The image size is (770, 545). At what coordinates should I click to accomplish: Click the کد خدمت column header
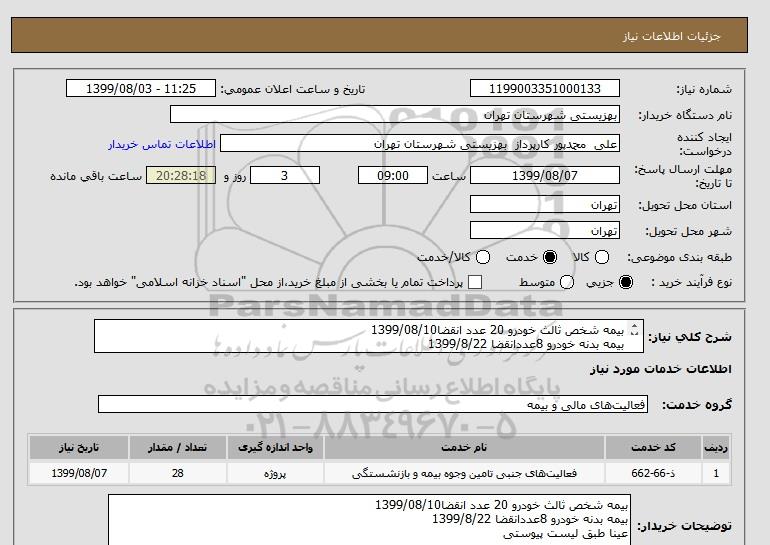pyautogui.click(x=653, y=447)
